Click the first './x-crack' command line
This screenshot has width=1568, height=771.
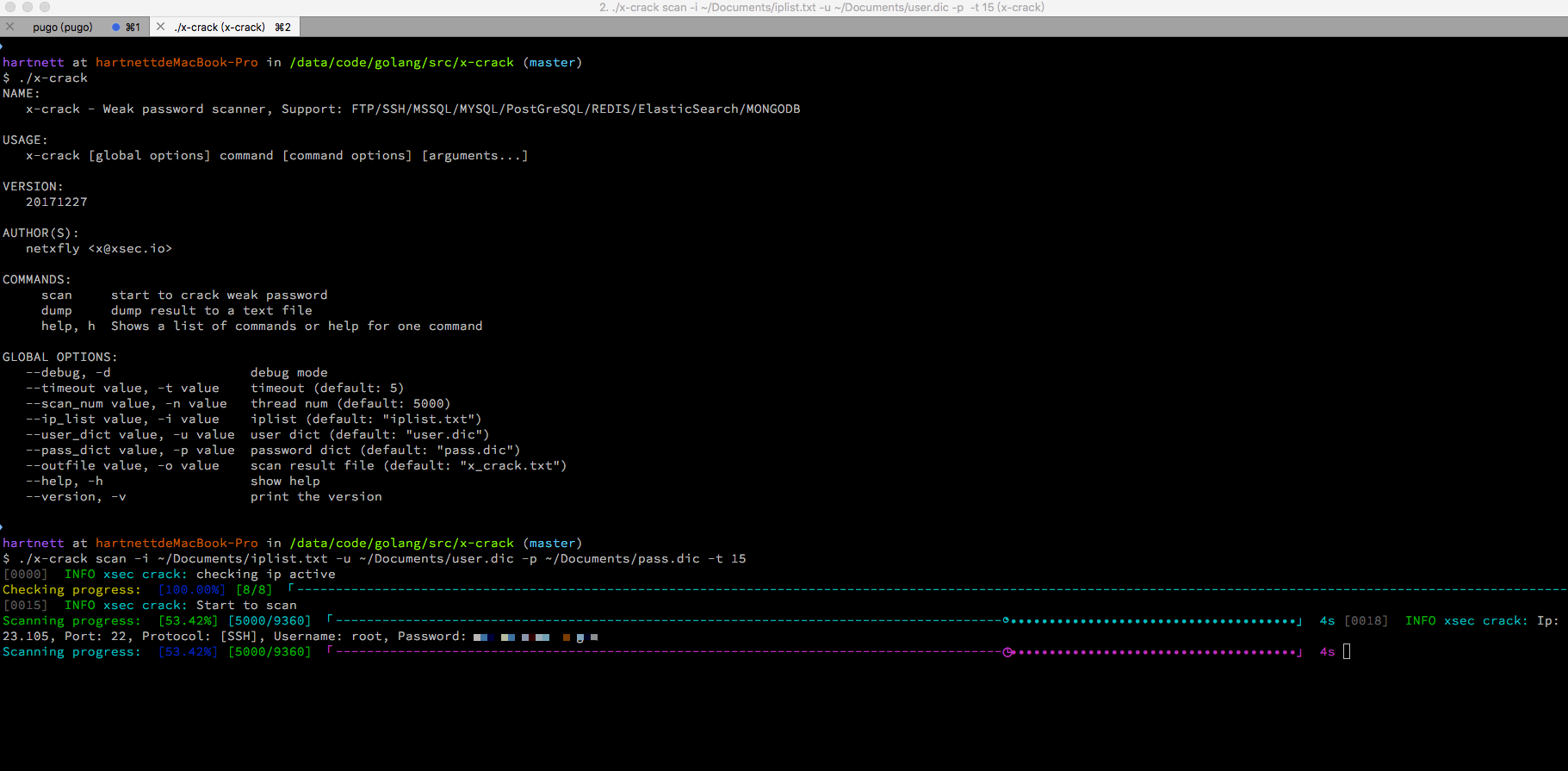tap(45, 78)
